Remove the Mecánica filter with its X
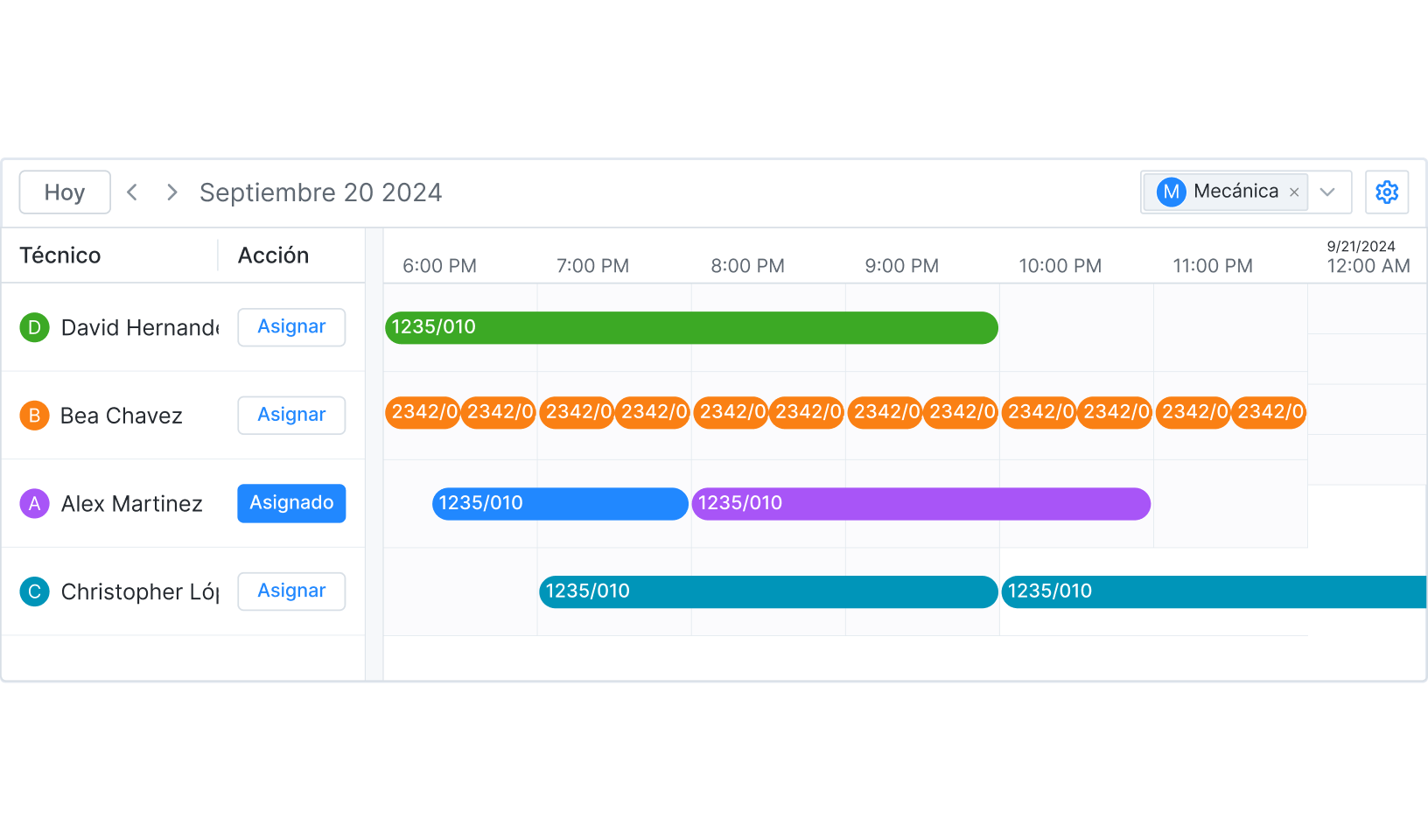This screenshot has width=1428, height=840. pos(1294,192)
